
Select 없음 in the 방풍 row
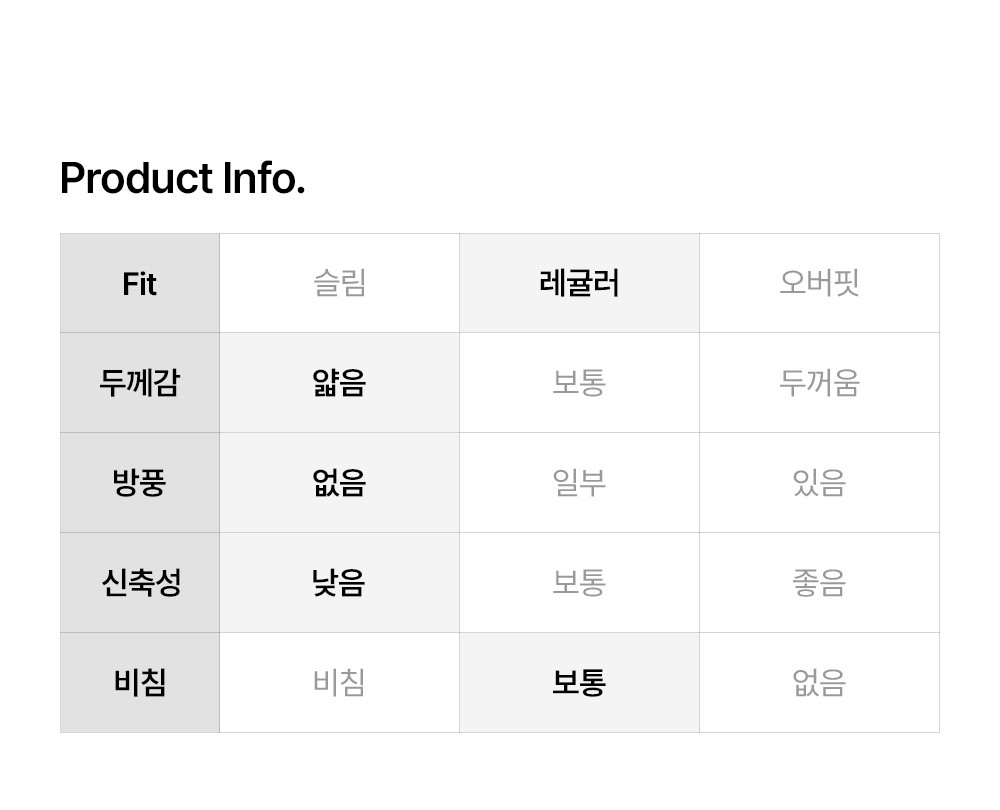(x=339, y=483)
